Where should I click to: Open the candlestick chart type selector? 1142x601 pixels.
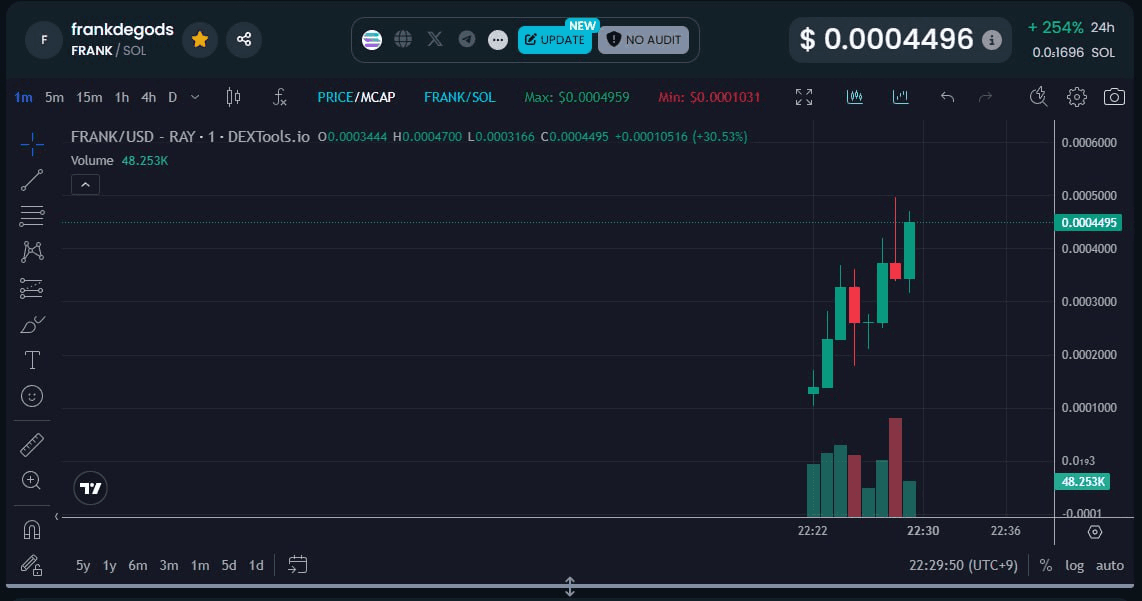tap(233, 97)
